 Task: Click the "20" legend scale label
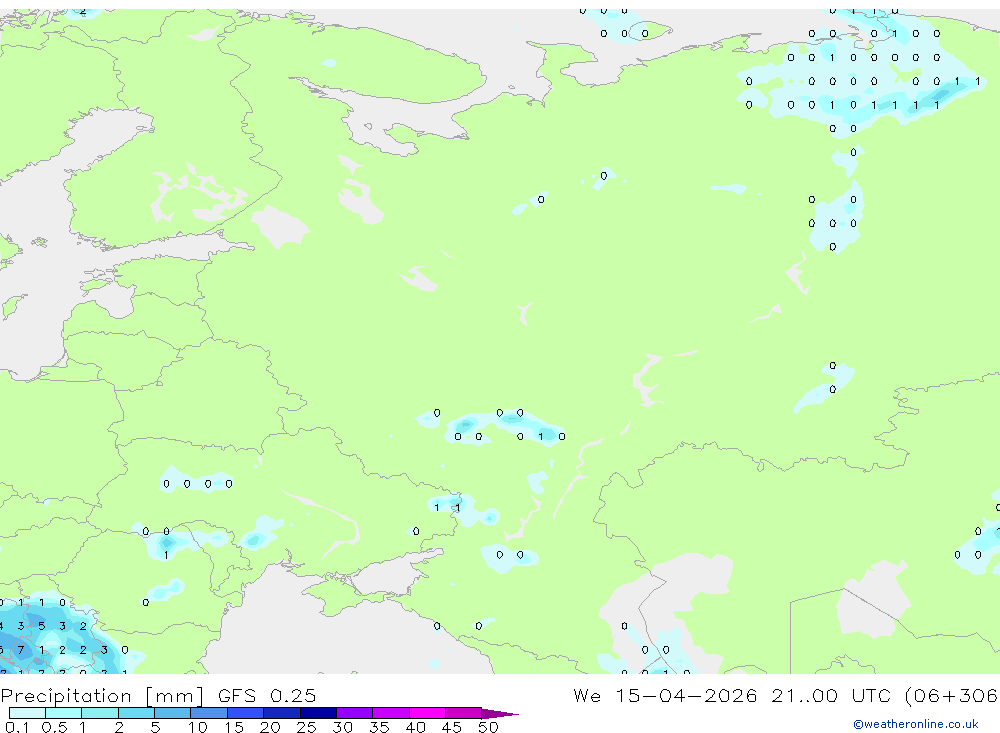coord(270,727)
